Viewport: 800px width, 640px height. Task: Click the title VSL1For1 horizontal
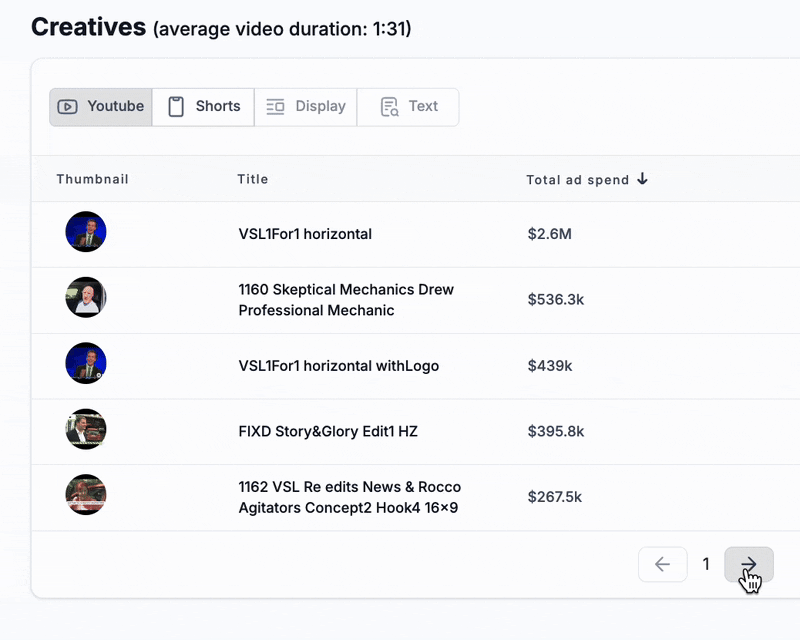pos(305,234)
